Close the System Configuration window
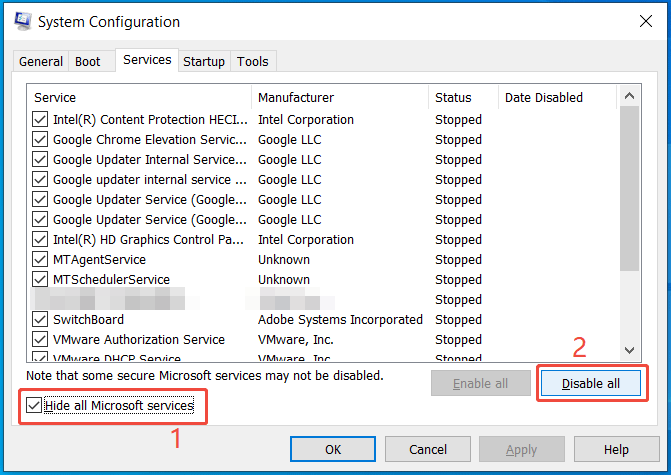 click(x=646, y=21)
